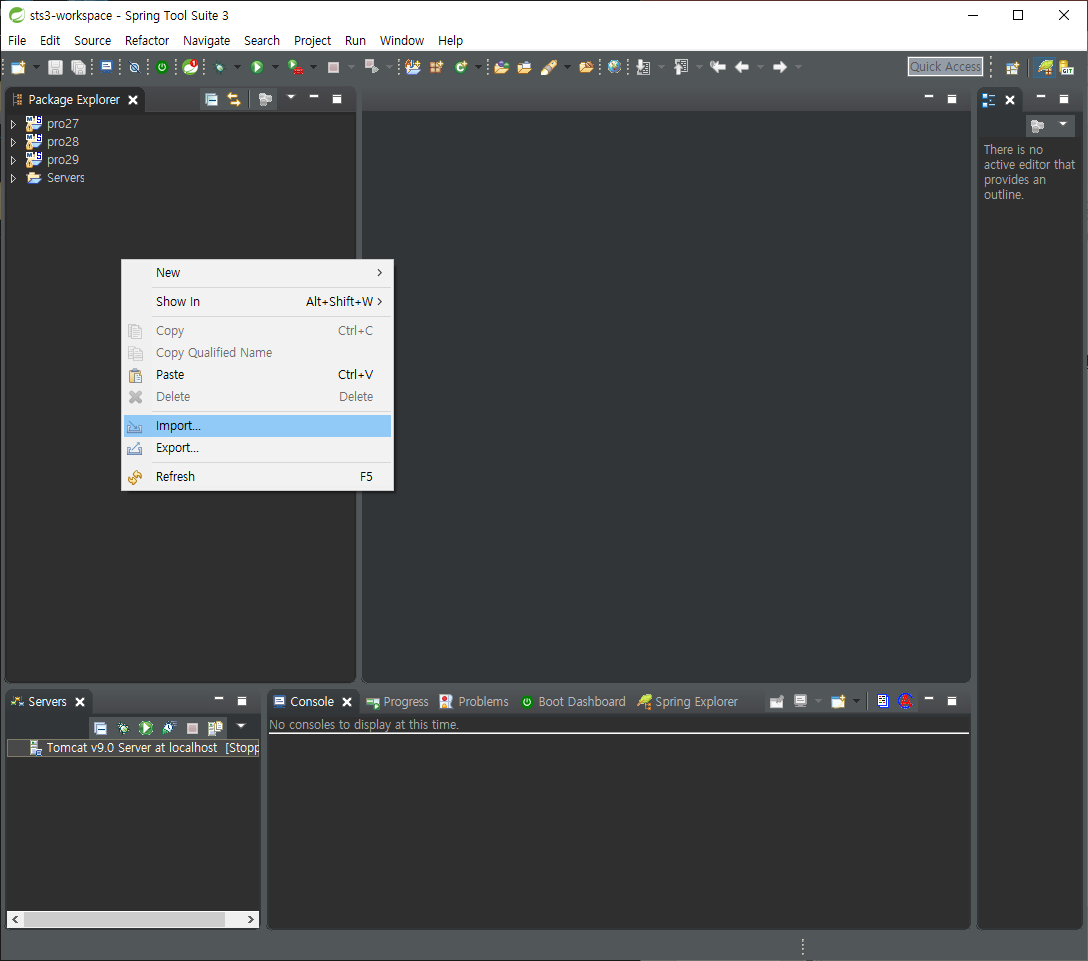Screen dimensions: 1088x961
Task: Switch to the Git perspective icon
Action: click(x=1066, y=67)
